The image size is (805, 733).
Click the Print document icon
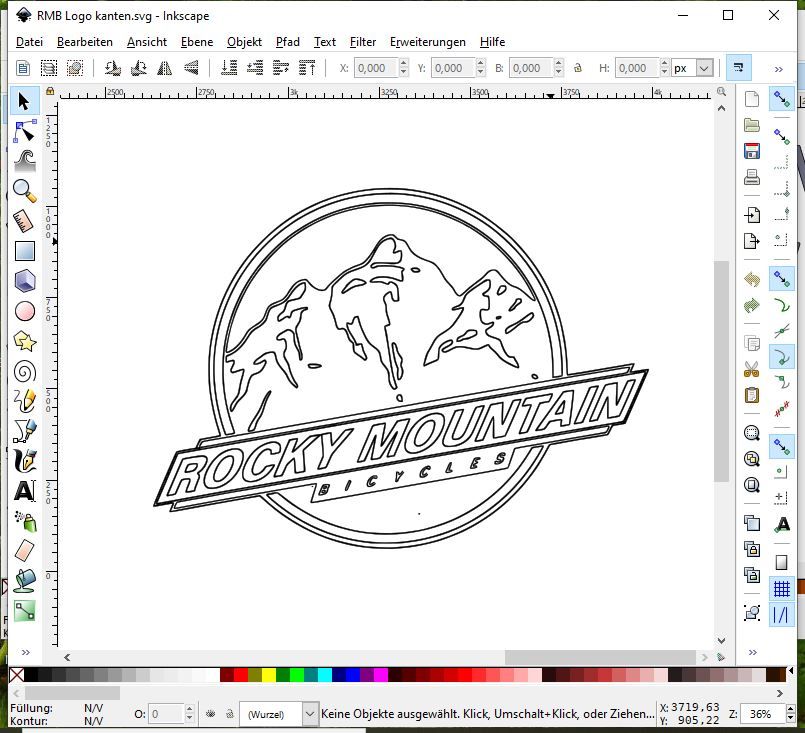(x=752, y=178)
